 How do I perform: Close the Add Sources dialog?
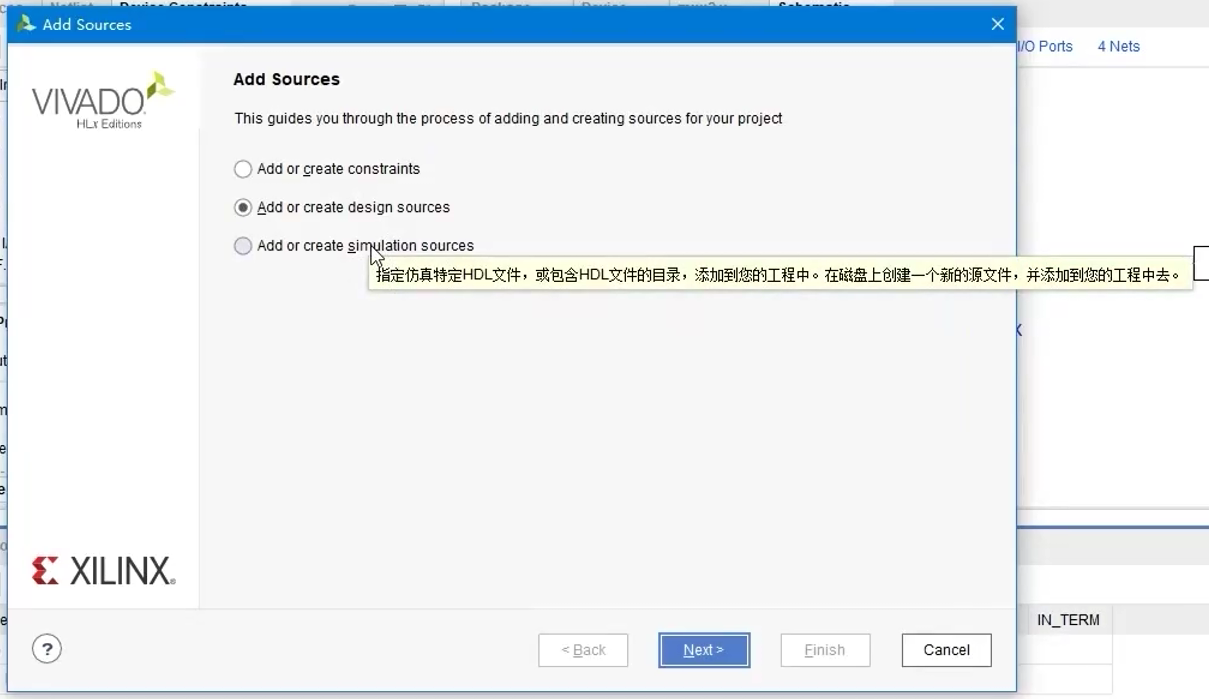click(x=997, y=24)
